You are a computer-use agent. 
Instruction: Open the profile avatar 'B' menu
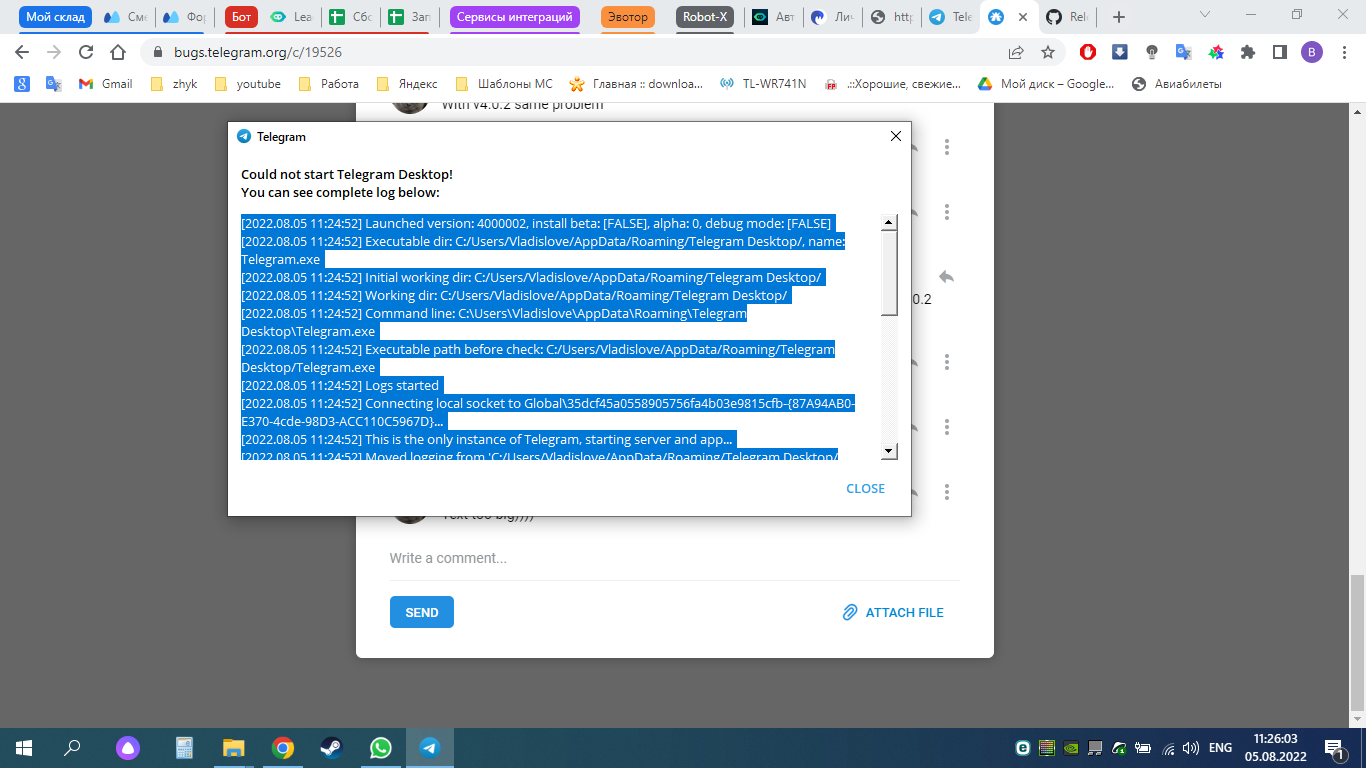point(1312,52)
